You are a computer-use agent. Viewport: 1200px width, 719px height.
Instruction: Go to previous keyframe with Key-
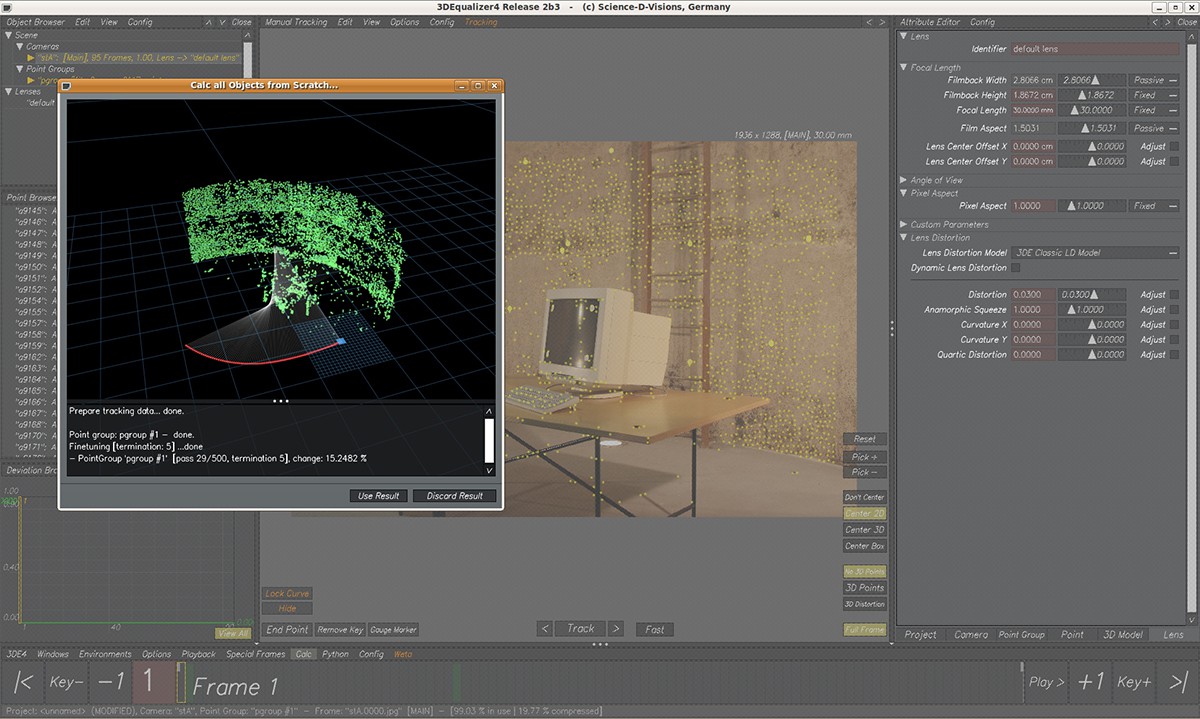coord(68,683)
